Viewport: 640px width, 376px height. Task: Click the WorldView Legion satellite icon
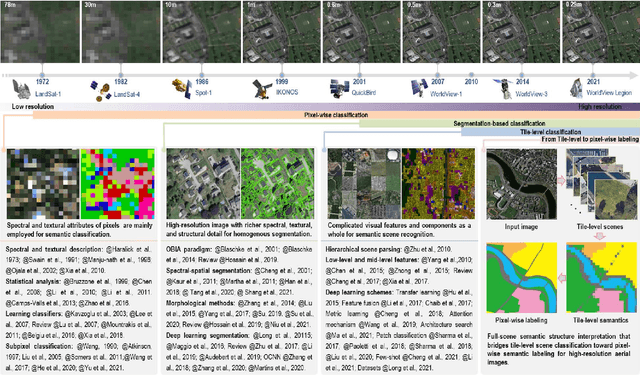pos(576,89)
